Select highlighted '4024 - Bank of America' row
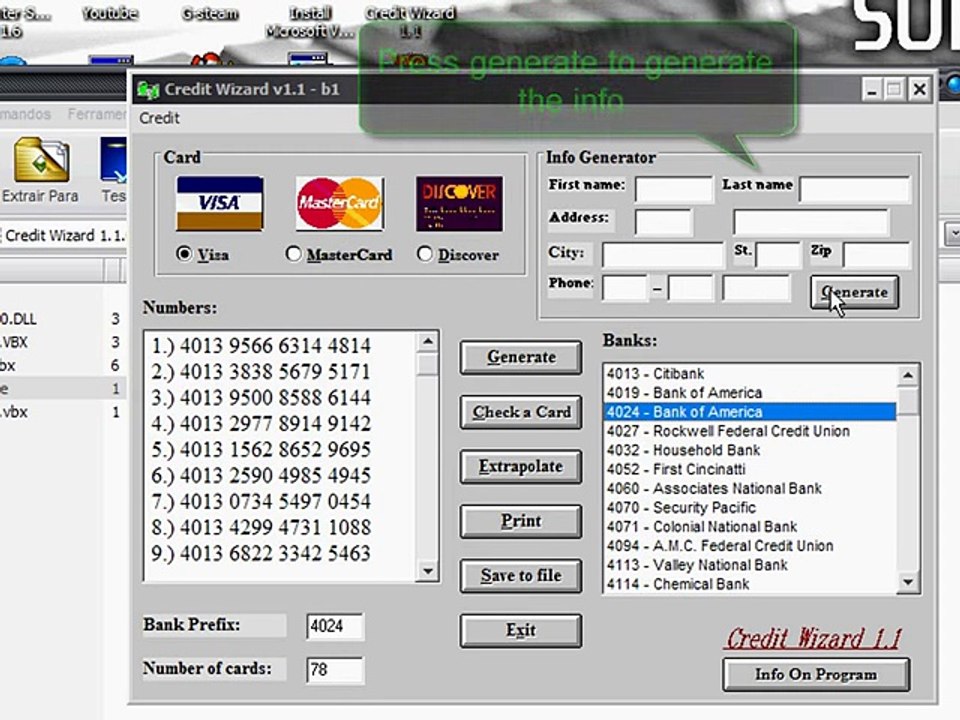960x720 pixels. [749, 412]
